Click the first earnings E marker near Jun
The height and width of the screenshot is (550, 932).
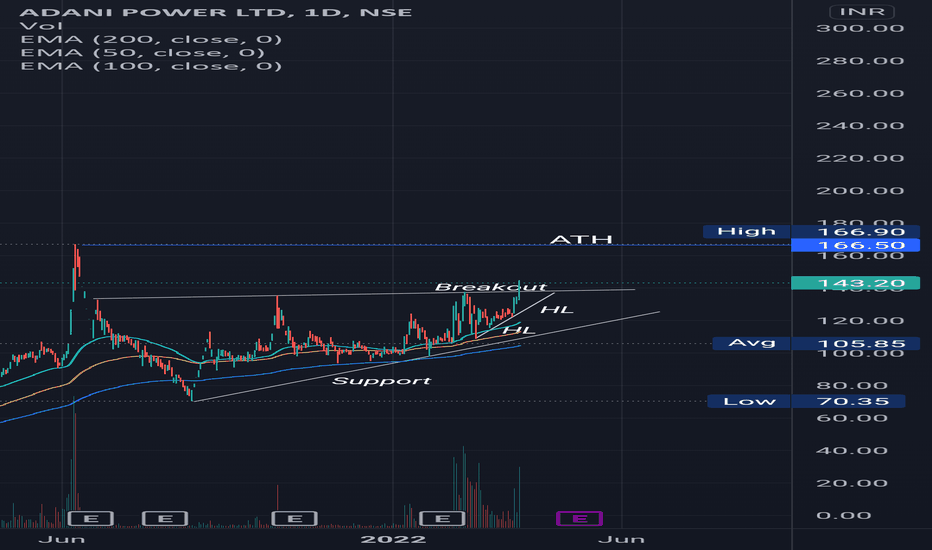[91, 518]
